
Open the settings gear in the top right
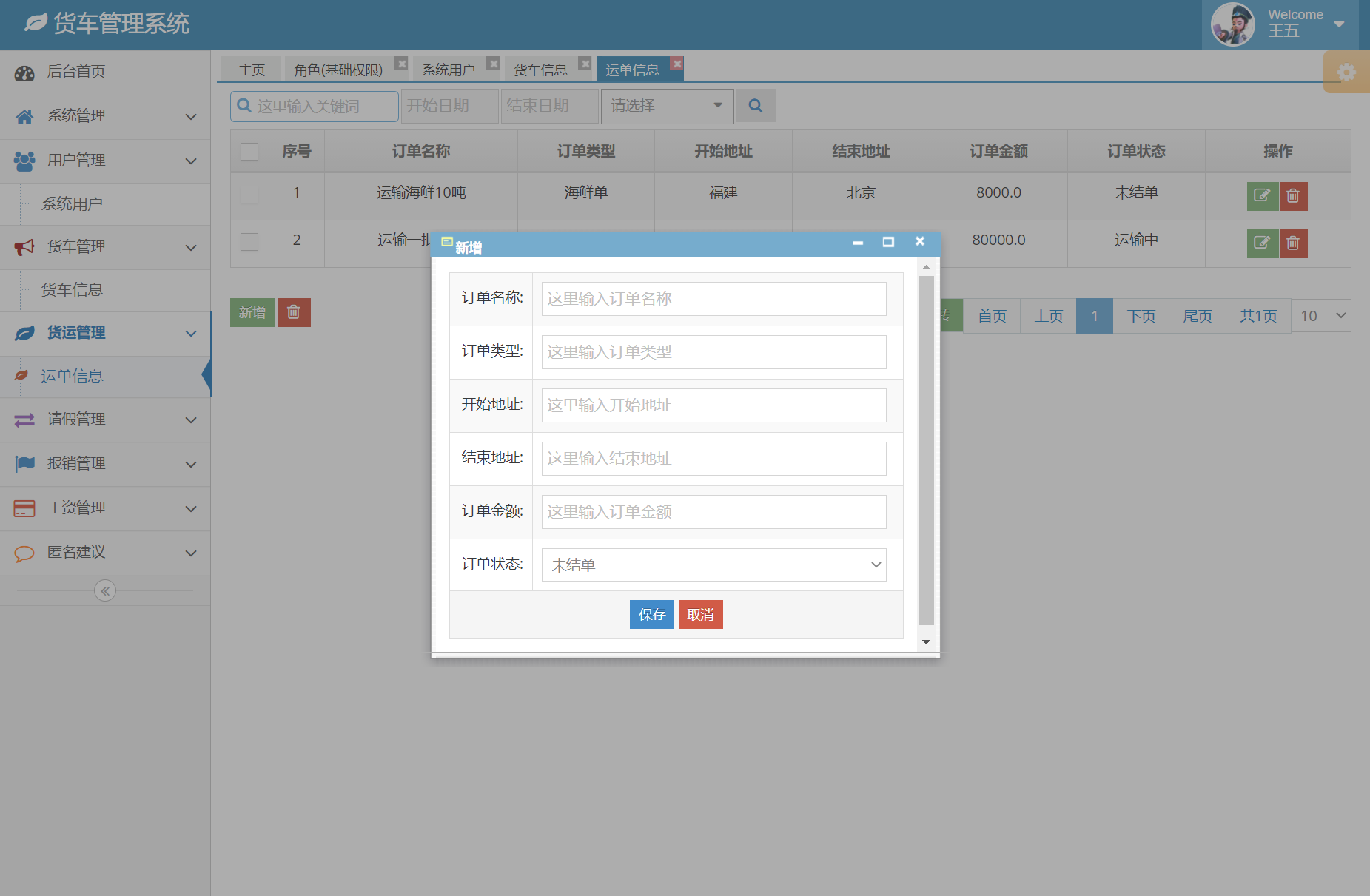pos(1346,72)
